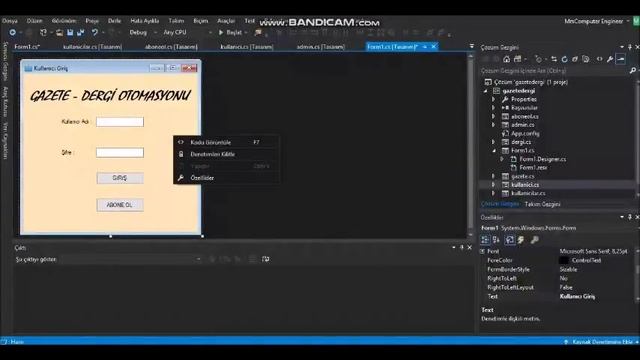The image size is (640, 360).
Task: Click the wrench Properties icon in Solution Explorer toolbar
Action: pyautogui.click(x=610, y=59)
